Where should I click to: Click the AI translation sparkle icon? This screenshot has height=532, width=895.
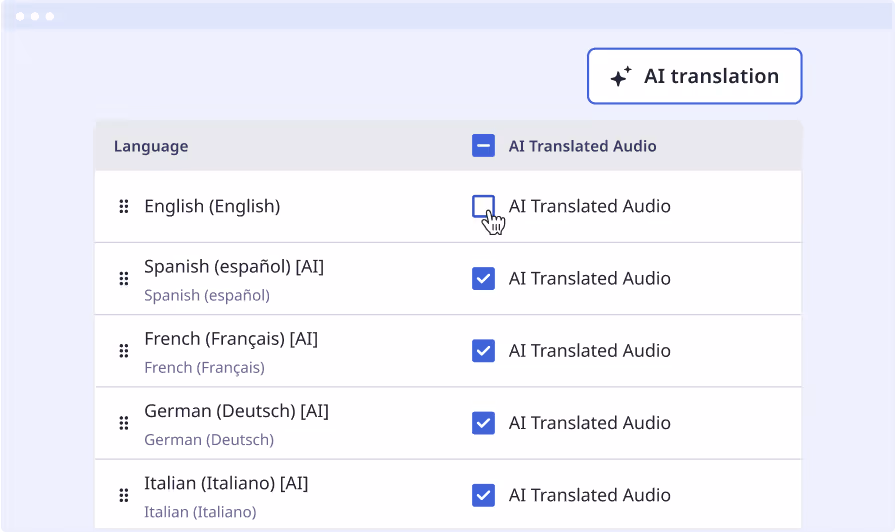621,77
